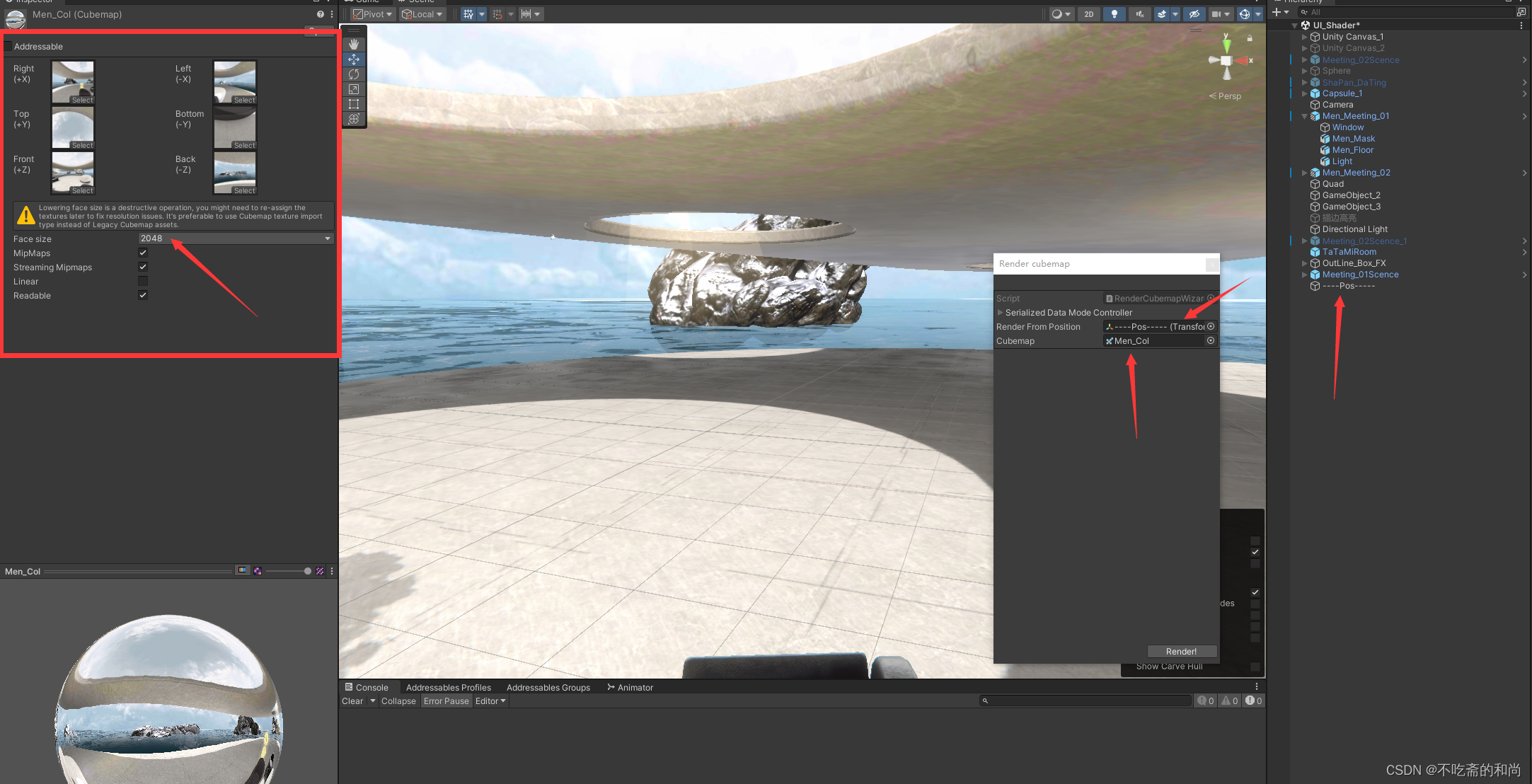Toggle scene lighting in the Scene toolbar
The image size is (1532, 784).
coord(1115,13)
